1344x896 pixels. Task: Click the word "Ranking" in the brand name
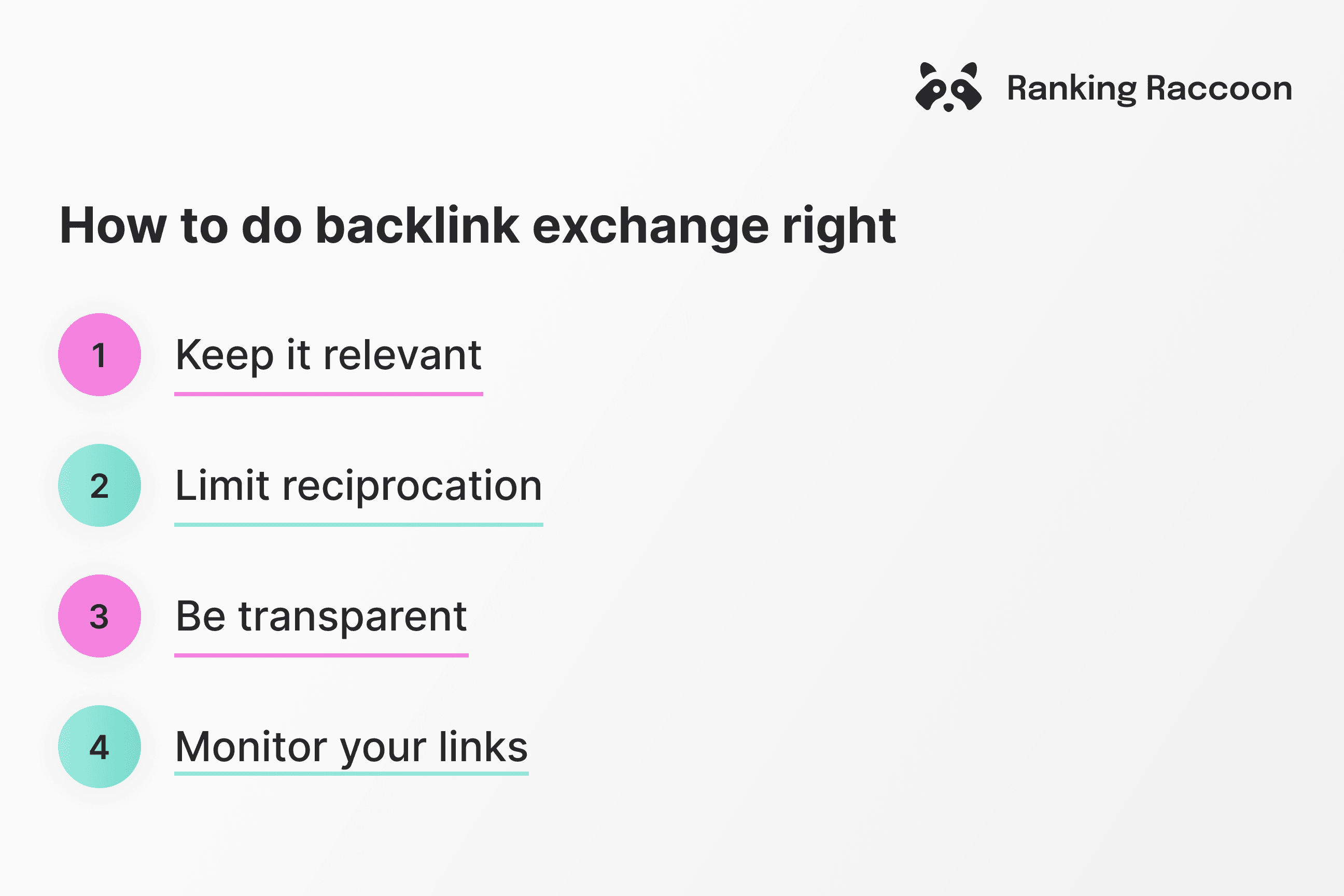[1071, 89]
